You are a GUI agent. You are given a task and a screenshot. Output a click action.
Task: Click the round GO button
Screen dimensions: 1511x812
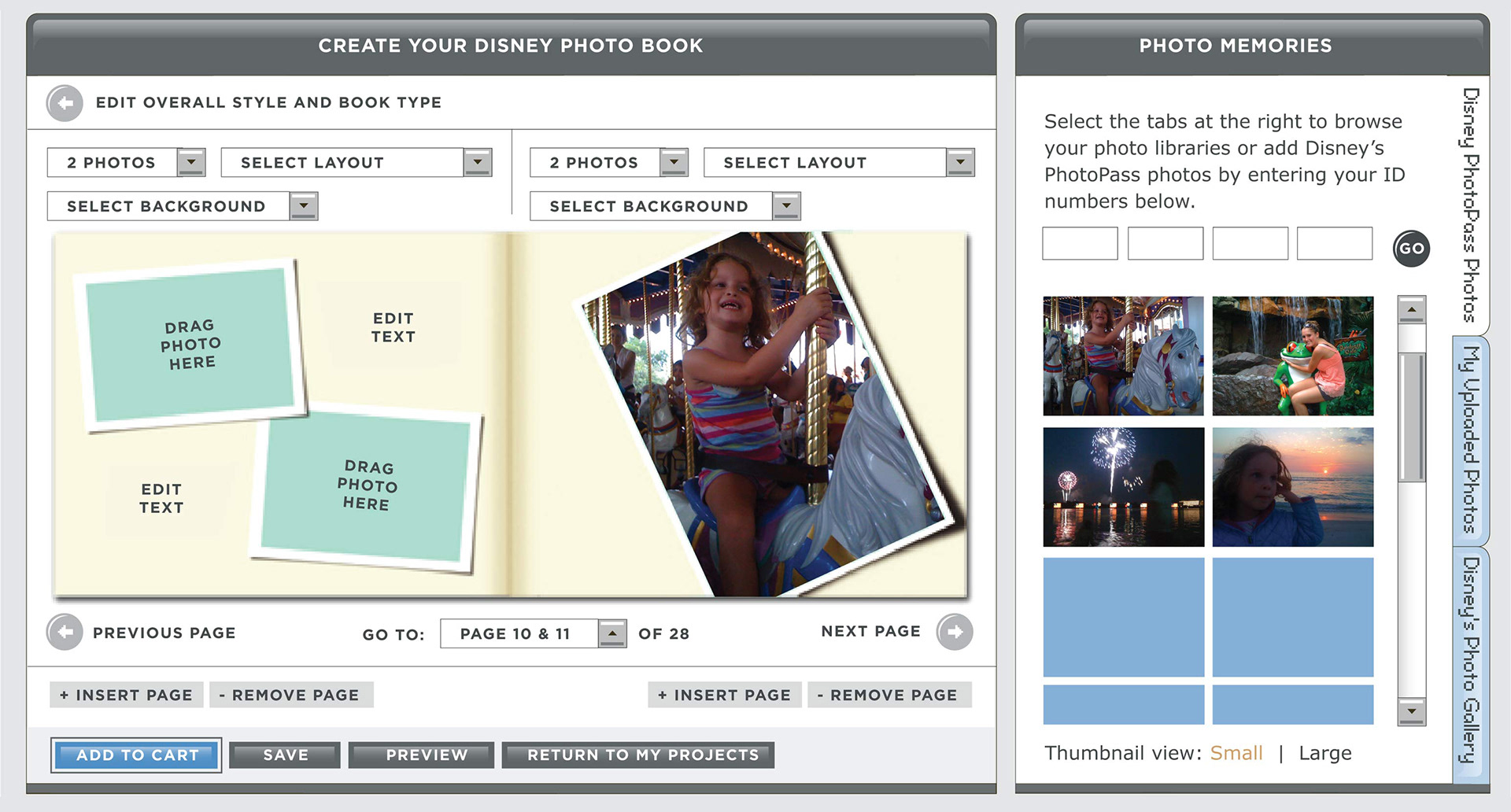tap(1411, 249)
